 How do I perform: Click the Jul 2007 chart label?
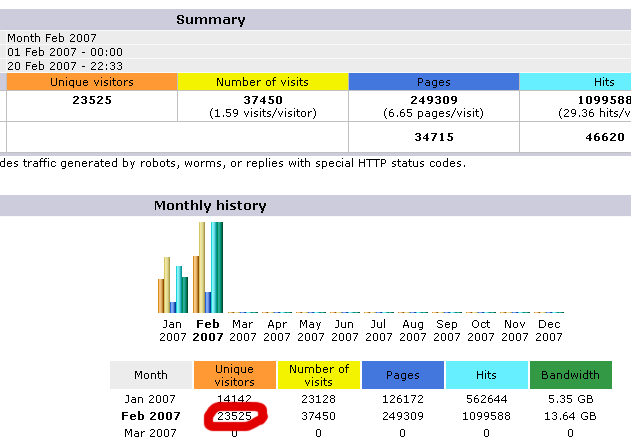pos(379,330)
